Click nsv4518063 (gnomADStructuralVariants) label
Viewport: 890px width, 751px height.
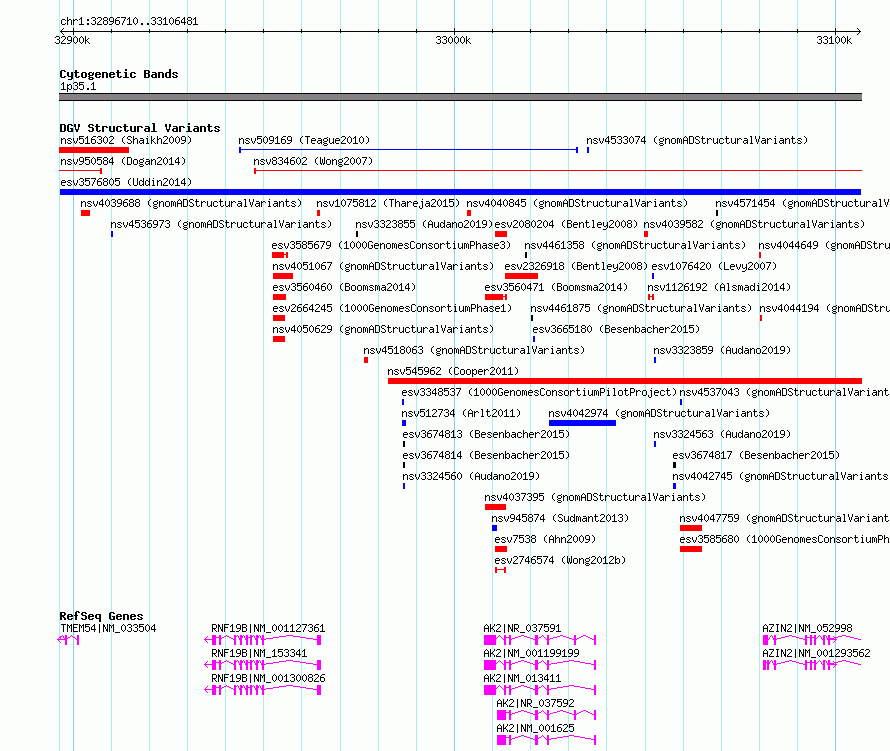pos(474,350)
